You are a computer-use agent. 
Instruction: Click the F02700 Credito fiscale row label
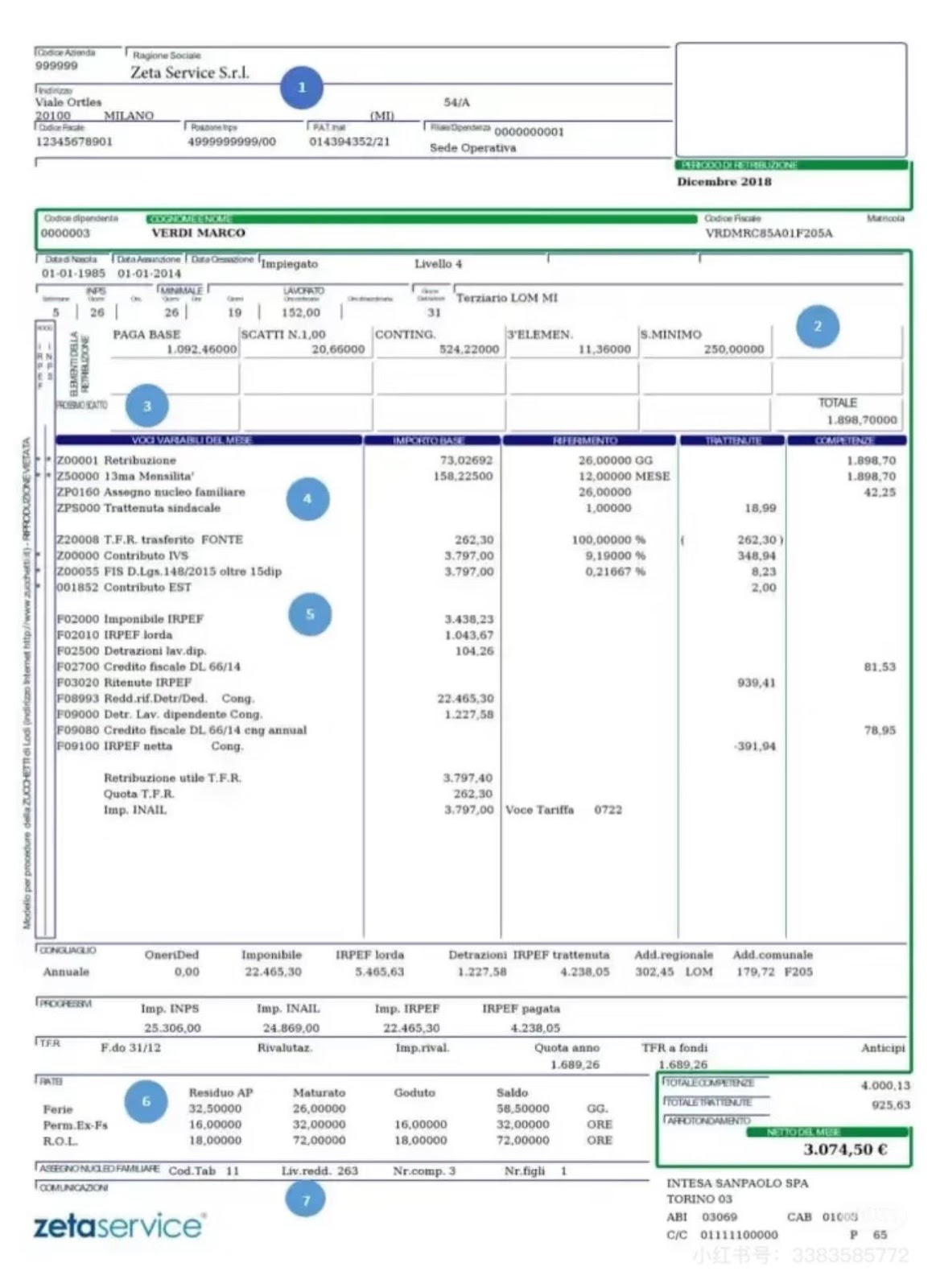(148, 667)
